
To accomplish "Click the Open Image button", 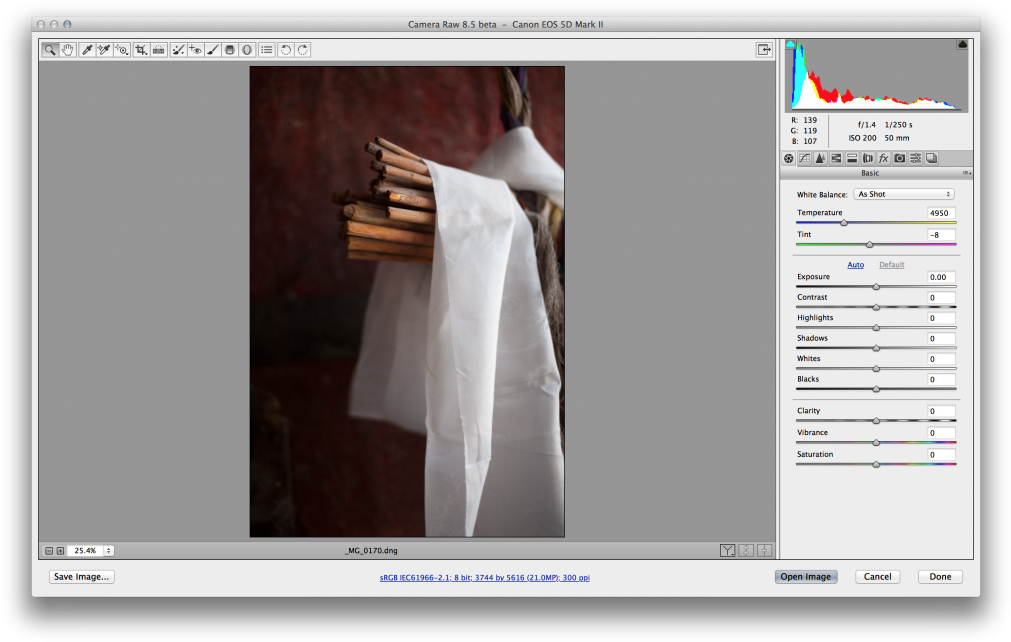I will tap(805, 577).
